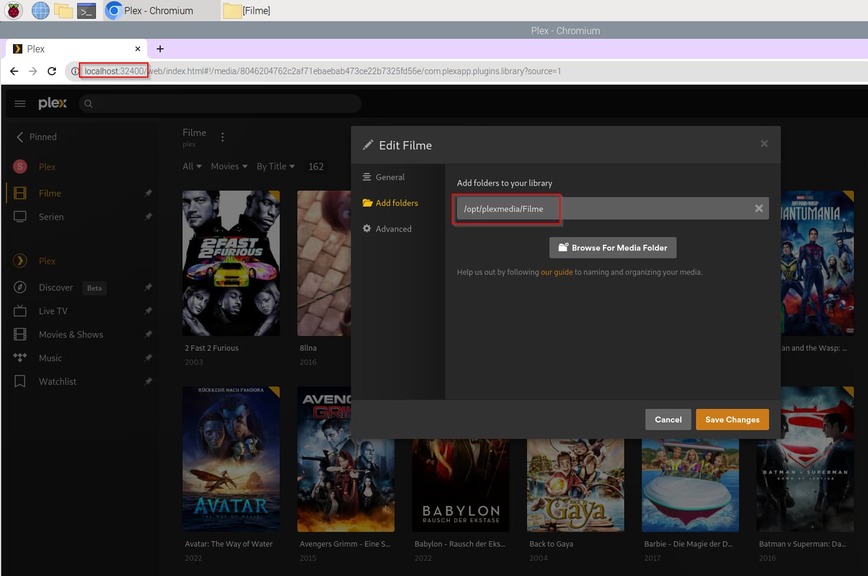Image resolution: width=868 pixels, height=576 pixels.
Task: Unpin the Serien library
Action: [x=148, y=217]
